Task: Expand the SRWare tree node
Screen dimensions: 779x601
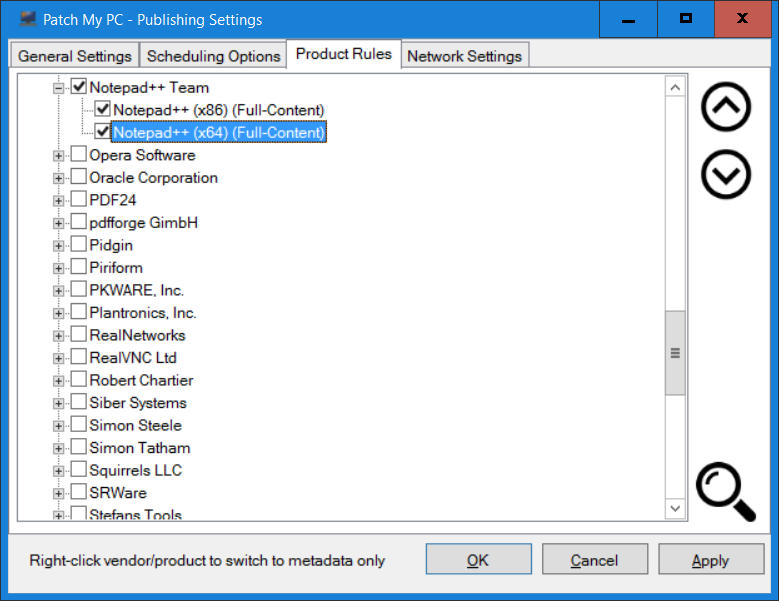Action: pos(59,494)
